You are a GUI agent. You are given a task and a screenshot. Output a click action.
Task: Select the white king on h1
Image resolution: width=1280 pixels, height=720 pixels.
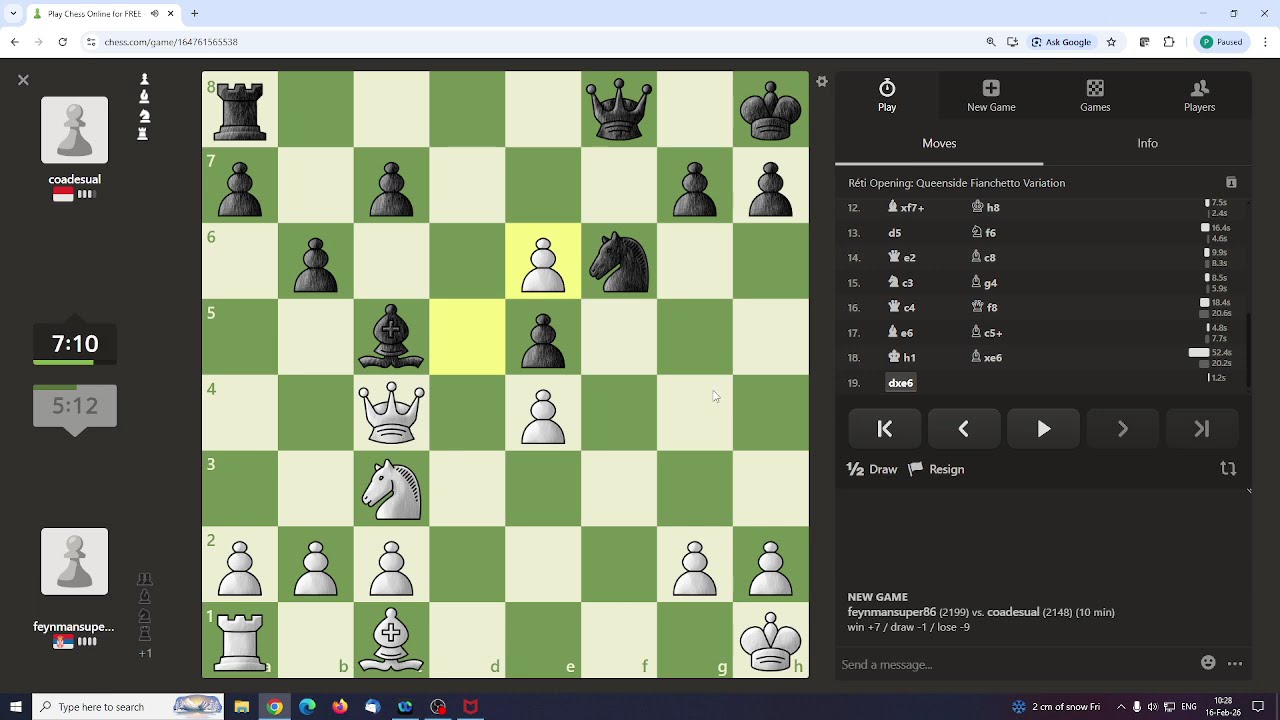[770, 640]
